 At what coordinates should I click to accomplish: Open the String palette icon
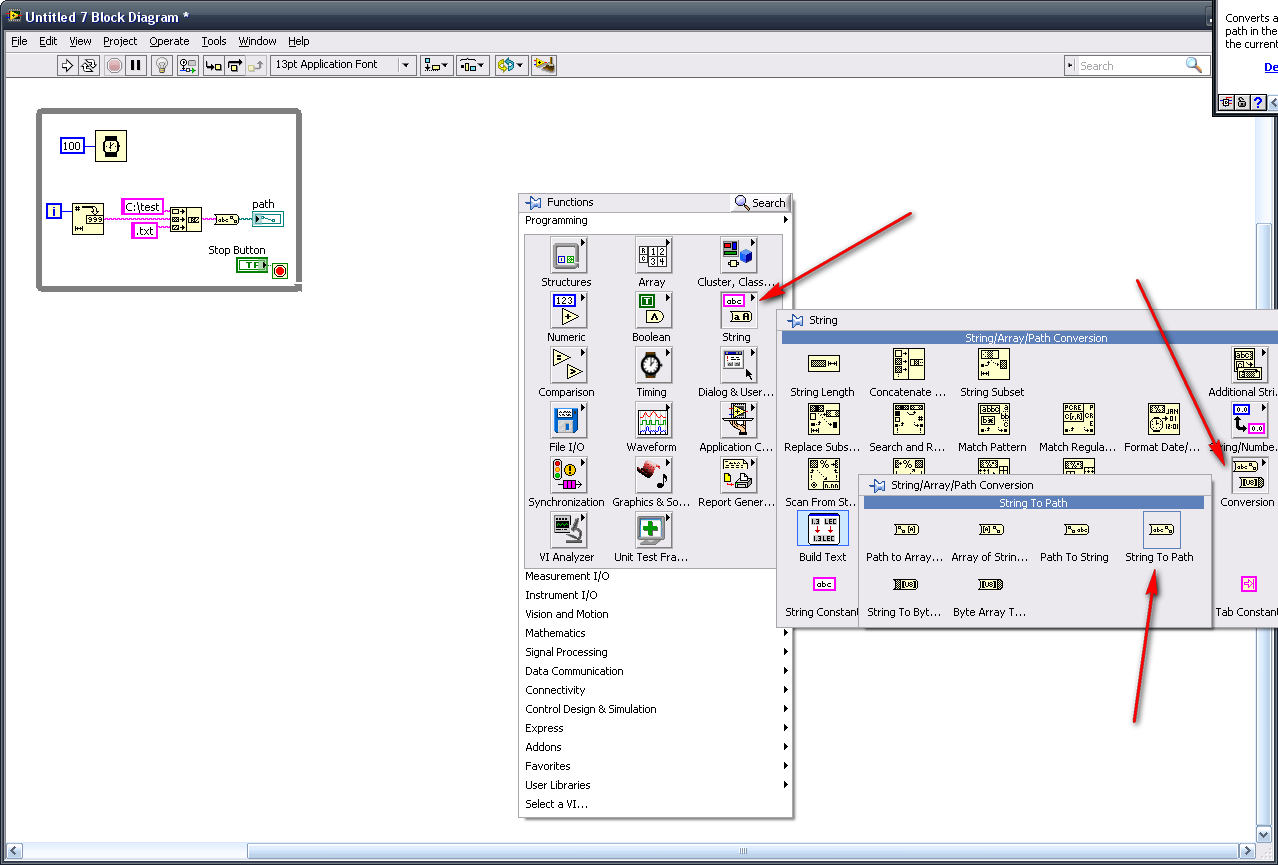coord(737,309)
